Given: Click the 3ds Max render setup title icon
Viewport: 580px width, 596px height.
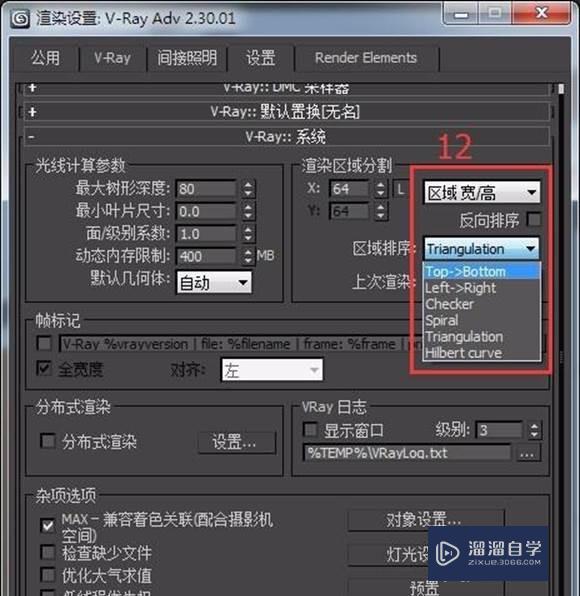Looking at the screenshot, I should (20, 19).
